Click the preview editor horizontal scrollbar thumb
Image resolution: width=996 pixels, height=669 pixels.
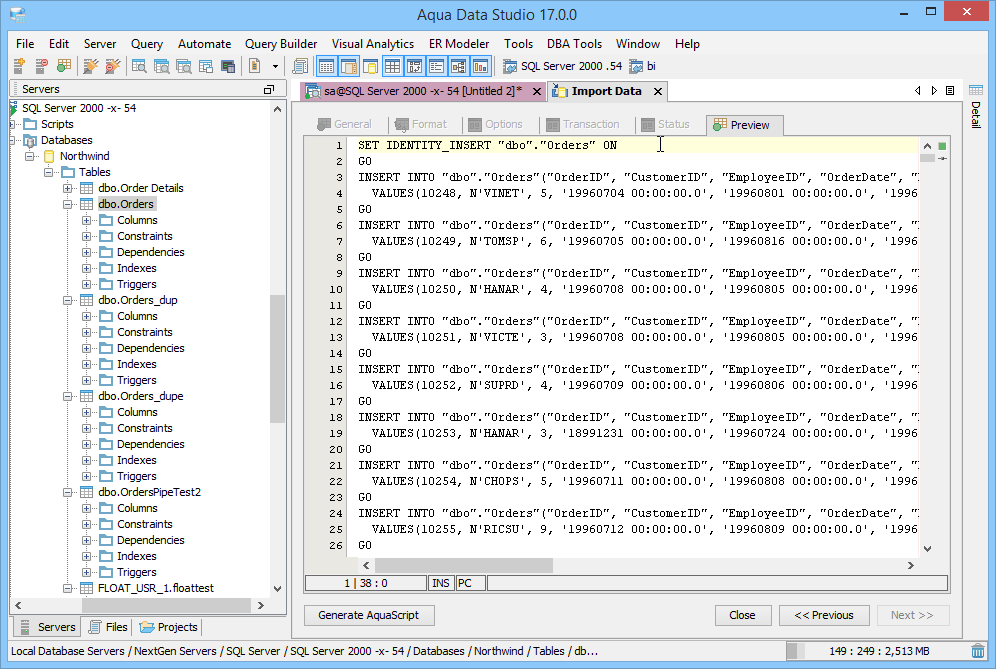coord(464,565)
